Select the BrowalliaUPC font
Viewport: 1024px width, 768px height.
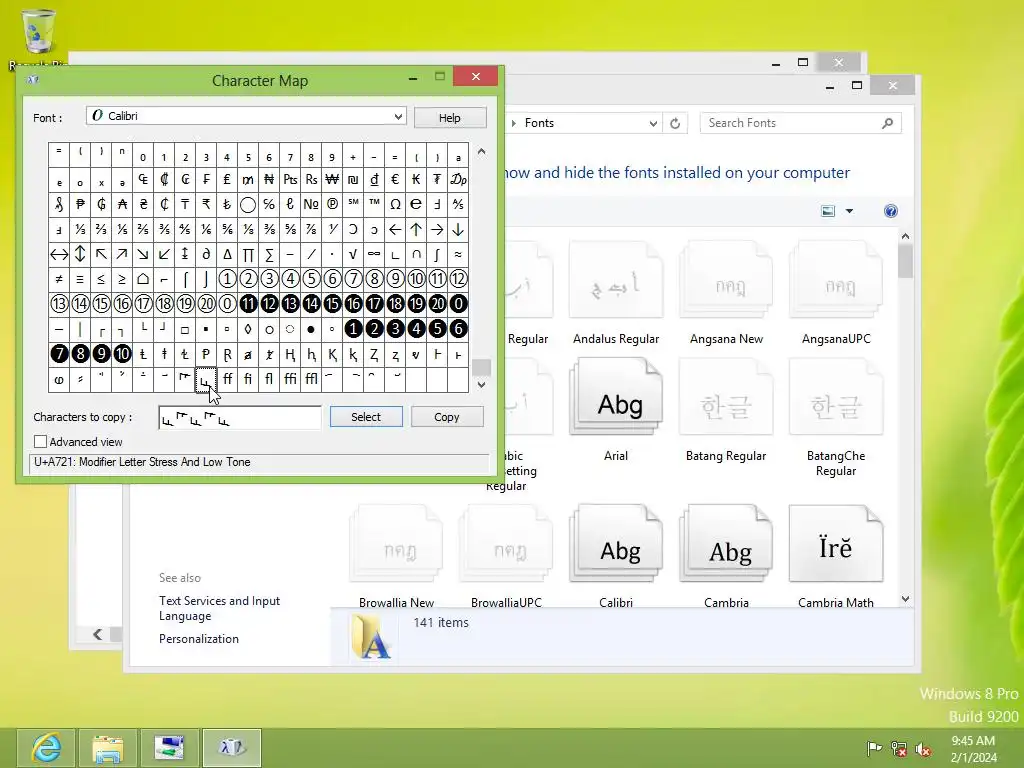coord(506,556)
